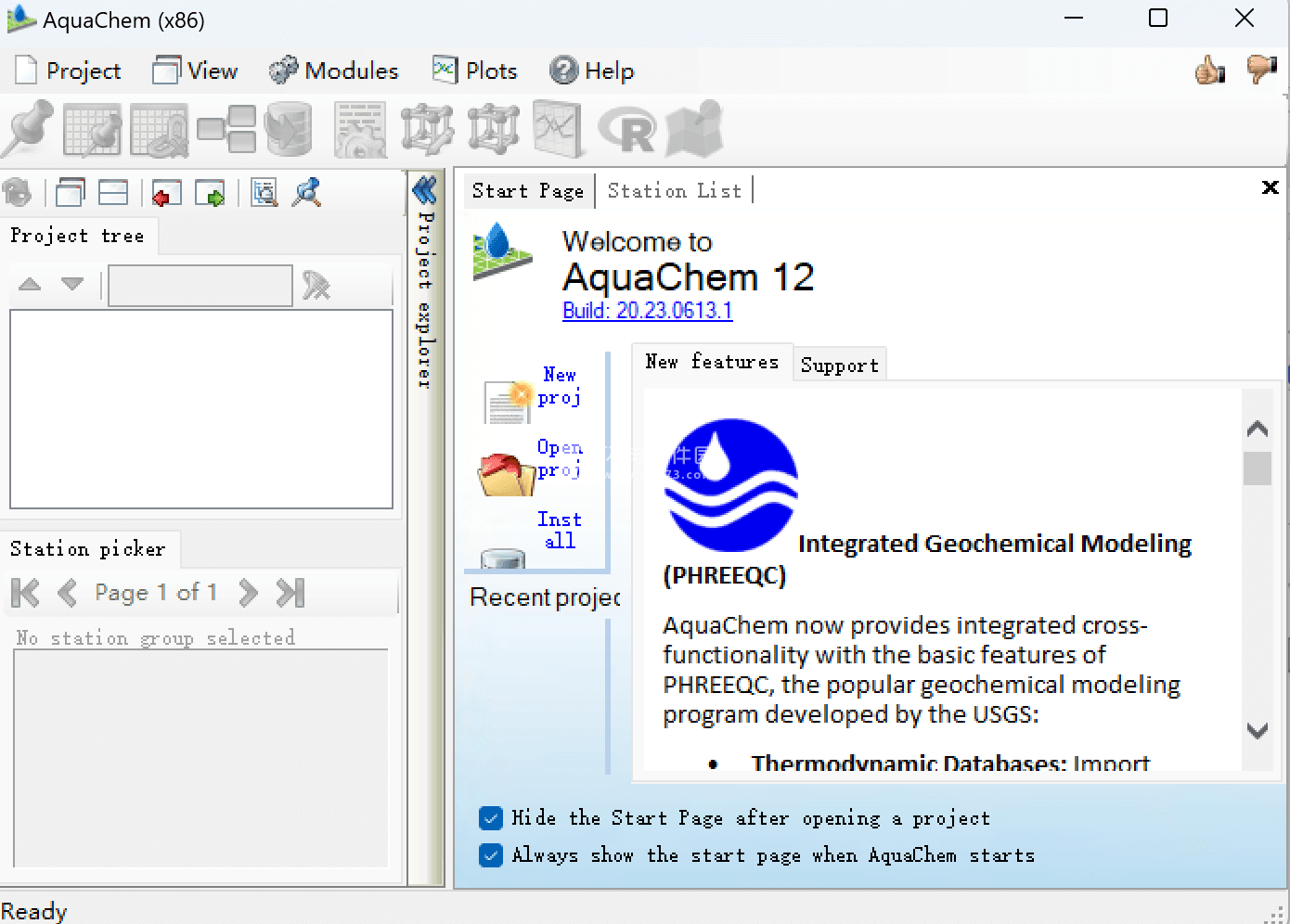Click the R statistics toolbar icon
The width and height of the screenshot is (1290, 924).
click(x=627, y=130)
